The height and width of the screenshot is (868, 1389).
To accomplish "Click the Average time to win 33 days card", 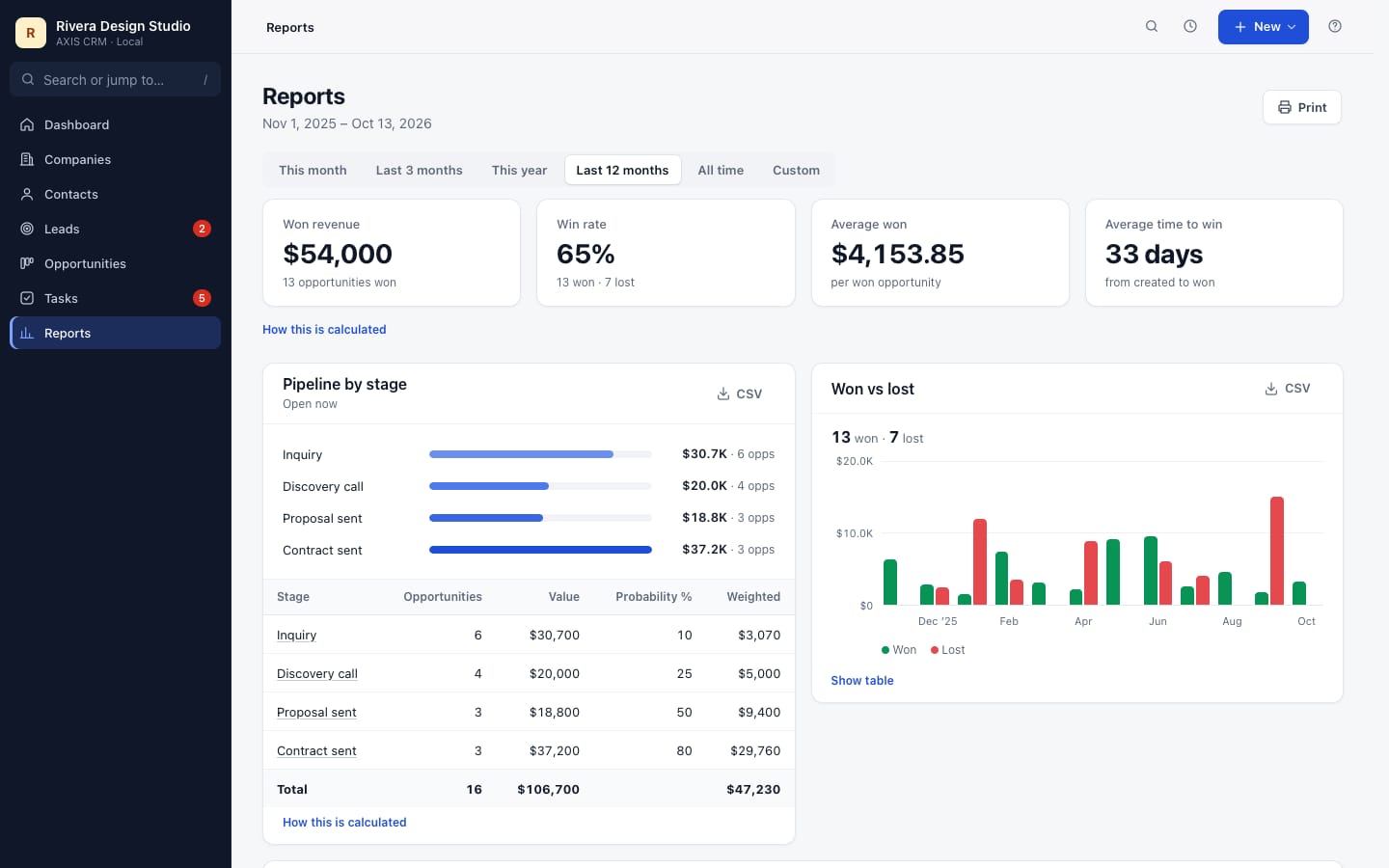I will point(1214,253).
